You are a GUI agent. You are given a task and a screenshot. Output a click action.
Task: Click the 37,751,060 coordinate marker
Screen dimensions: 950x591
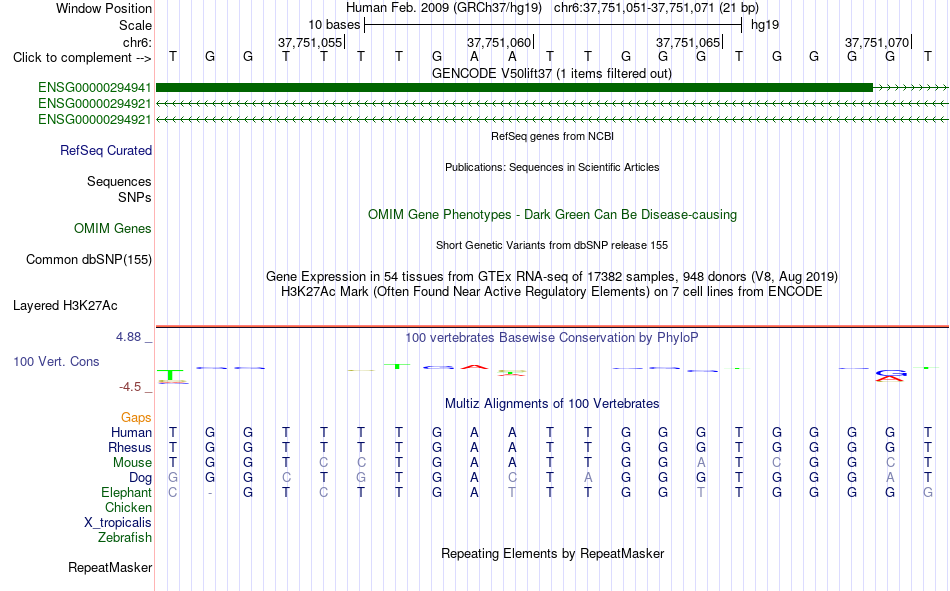pos(499,42)
